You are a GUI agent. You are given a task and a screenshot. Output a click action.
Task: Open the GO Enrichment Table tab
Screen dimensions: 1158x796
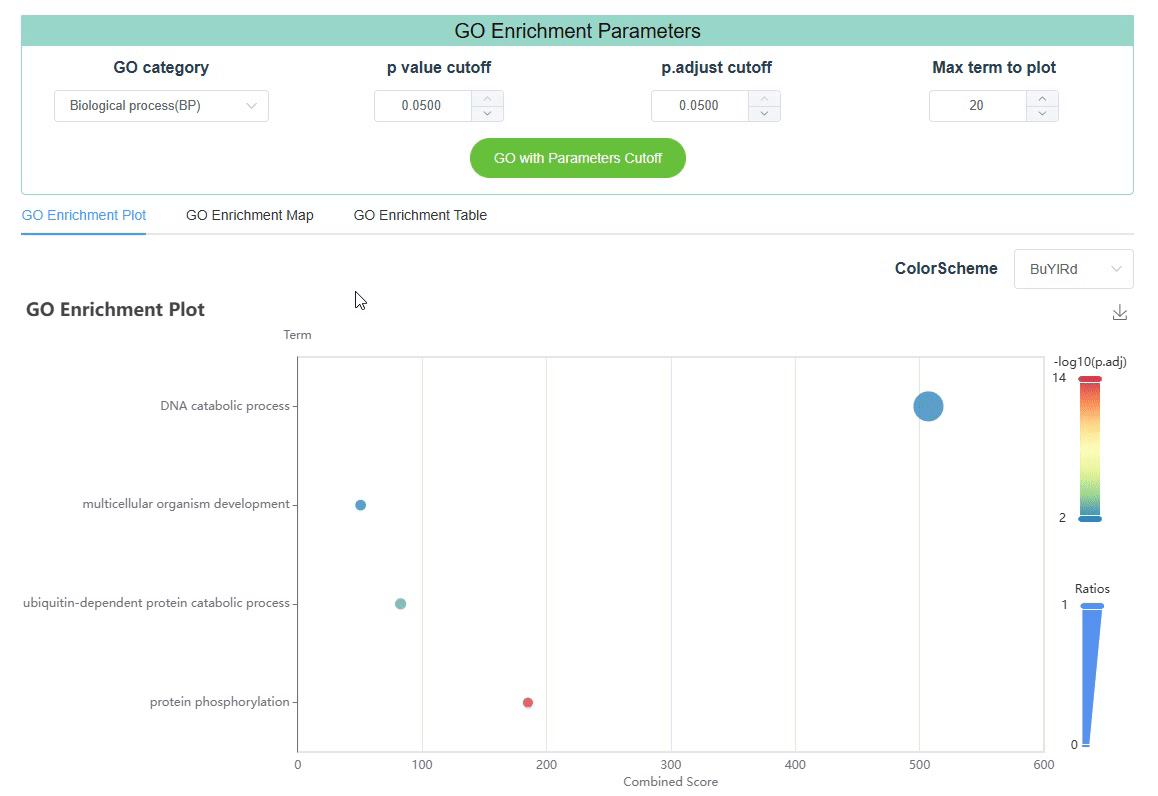pyautogui.click(x=420, y=215)
